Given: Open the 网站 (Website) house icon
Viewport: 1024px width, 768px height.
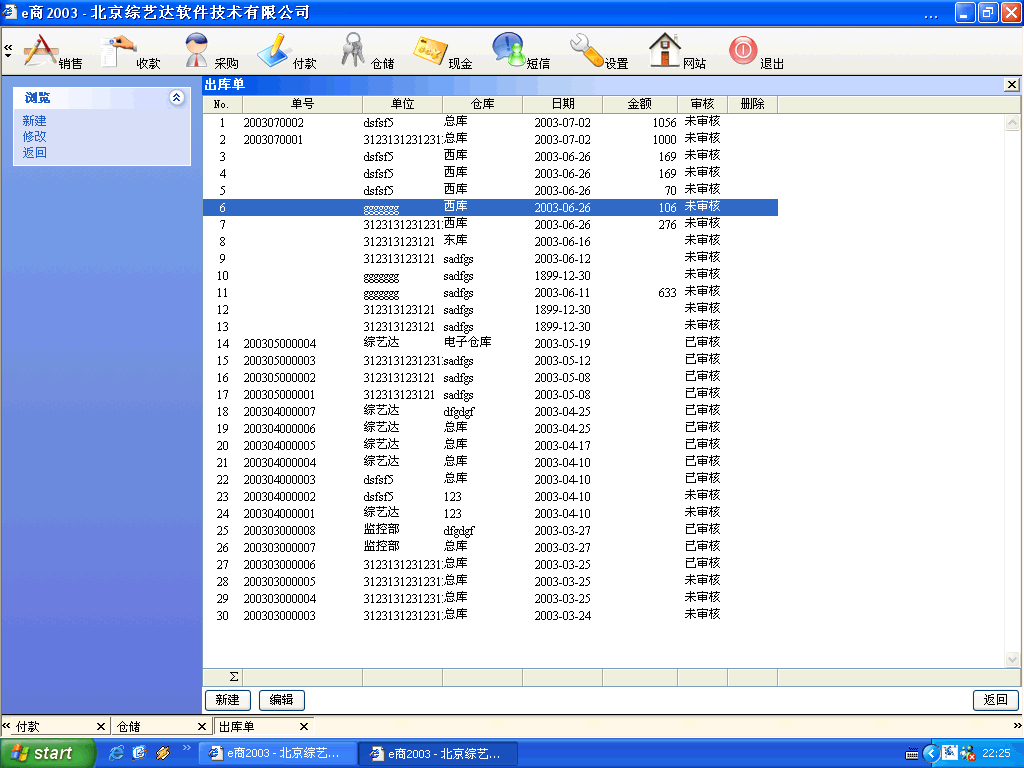Looking at the screenshot, I should (666, 51).
